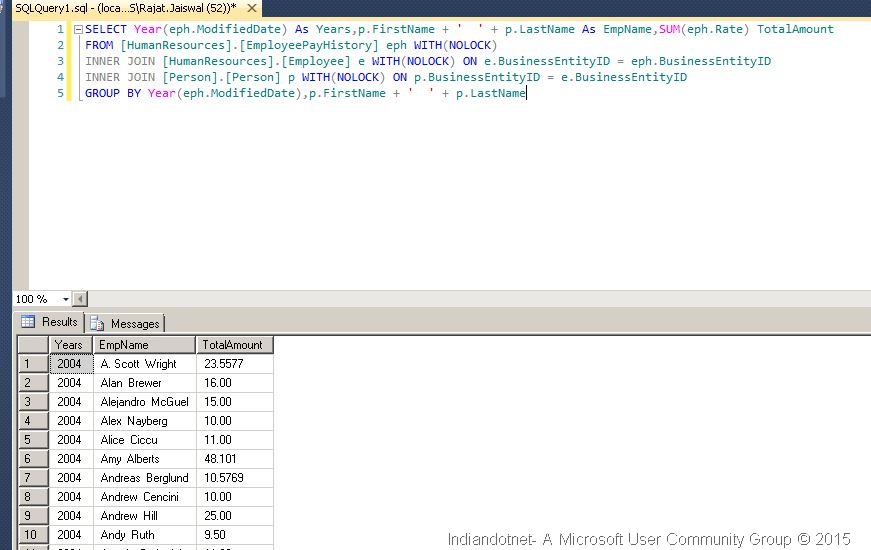This screenshot has height=550, width=871.
Task: Select row header 8
Action: (33, 496)
